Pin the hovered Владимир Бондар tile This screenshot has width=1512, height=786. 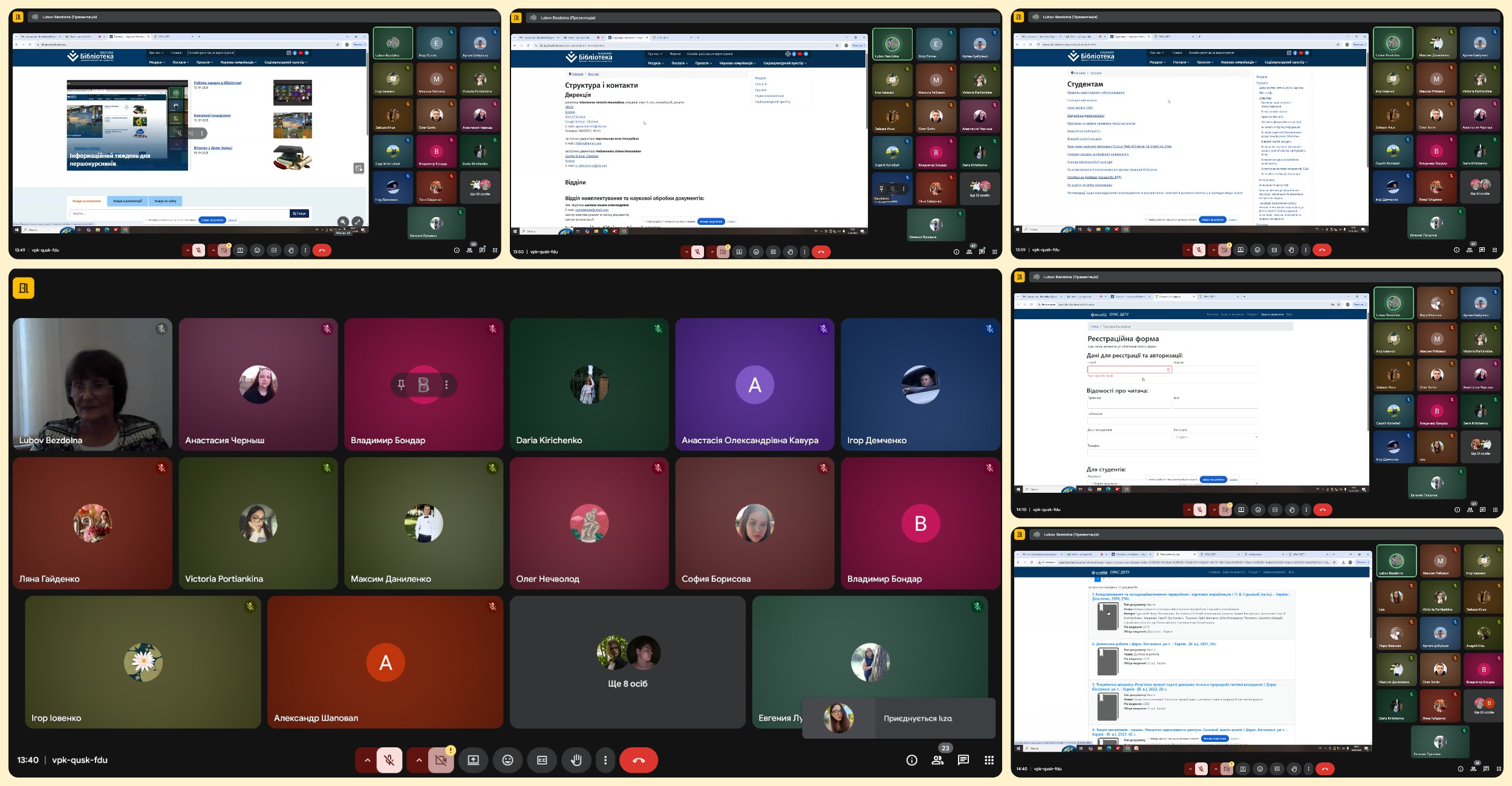point(401,385)
